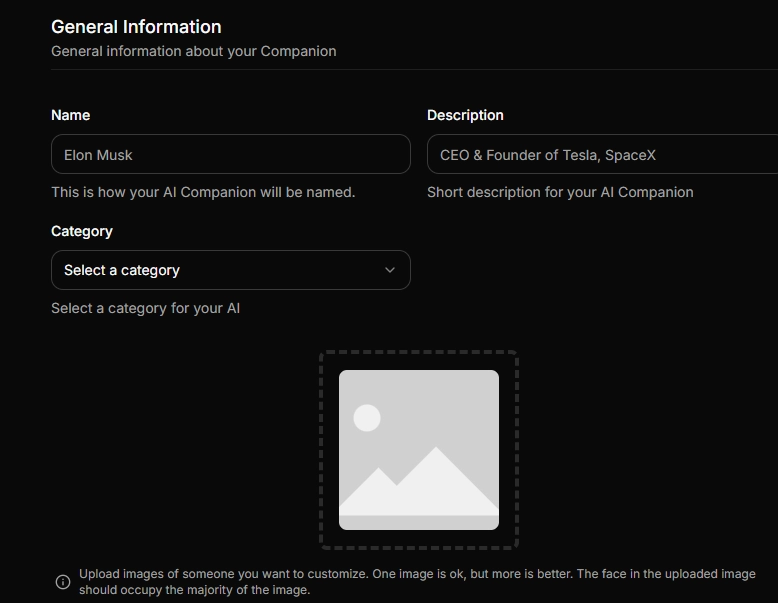The width and height of the screenshot is (778, 603).
Task: Click the upload images instruction text
Action: pyautogui.click(x=417, y=582)
